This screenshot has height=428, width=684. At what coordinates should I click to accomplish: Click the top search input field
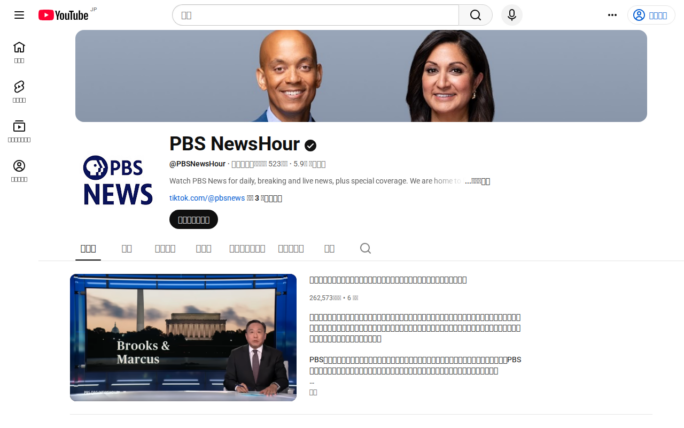click(315, 15)
